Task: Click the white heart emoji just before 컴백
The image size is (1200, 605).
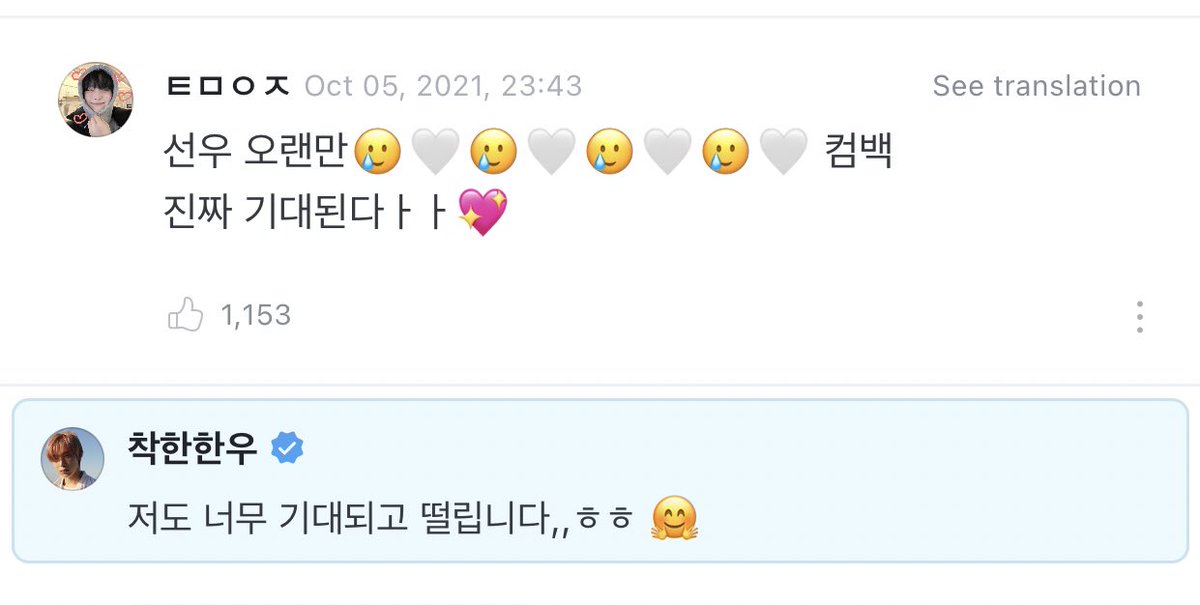Action: pyautogui.click(x=785, y=153)
